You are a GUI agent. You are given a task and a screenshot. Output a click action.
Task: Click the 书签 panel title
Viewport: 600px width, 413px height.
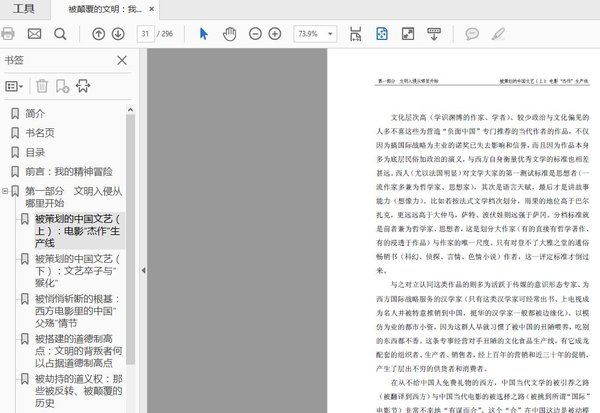pos(14,60)
